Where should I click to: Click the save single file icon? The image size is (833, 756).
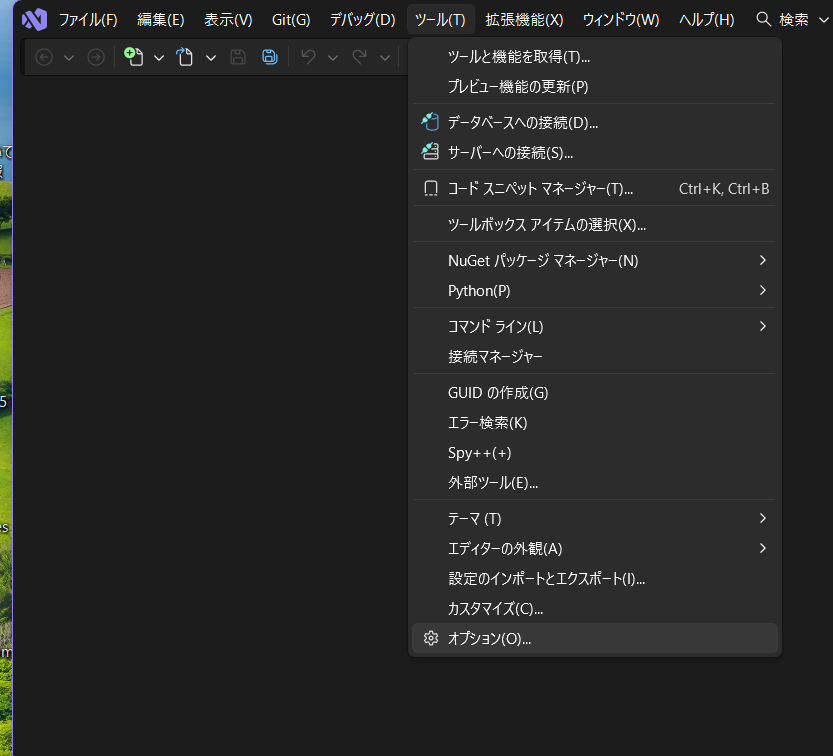coord(238,57)
